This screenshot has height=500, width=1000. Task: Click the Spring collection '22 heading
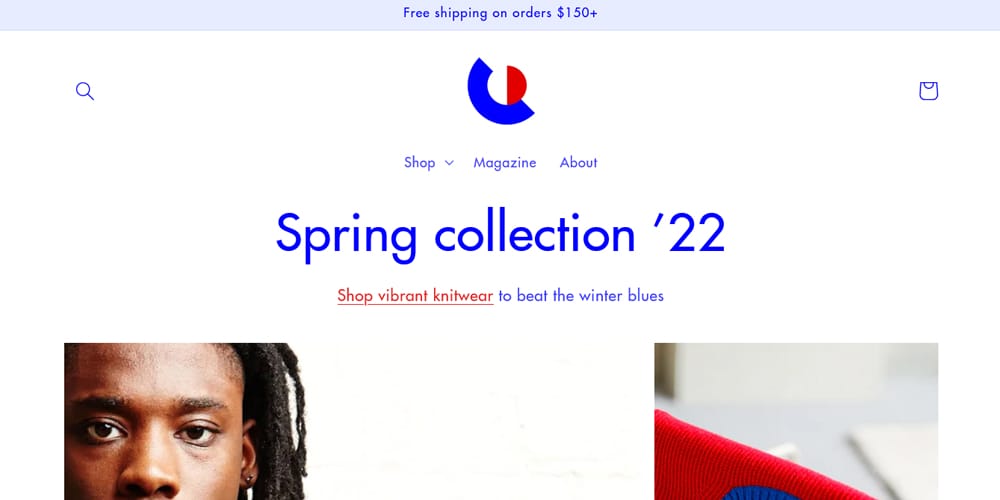pyautogui.click(x=501, y=233)
